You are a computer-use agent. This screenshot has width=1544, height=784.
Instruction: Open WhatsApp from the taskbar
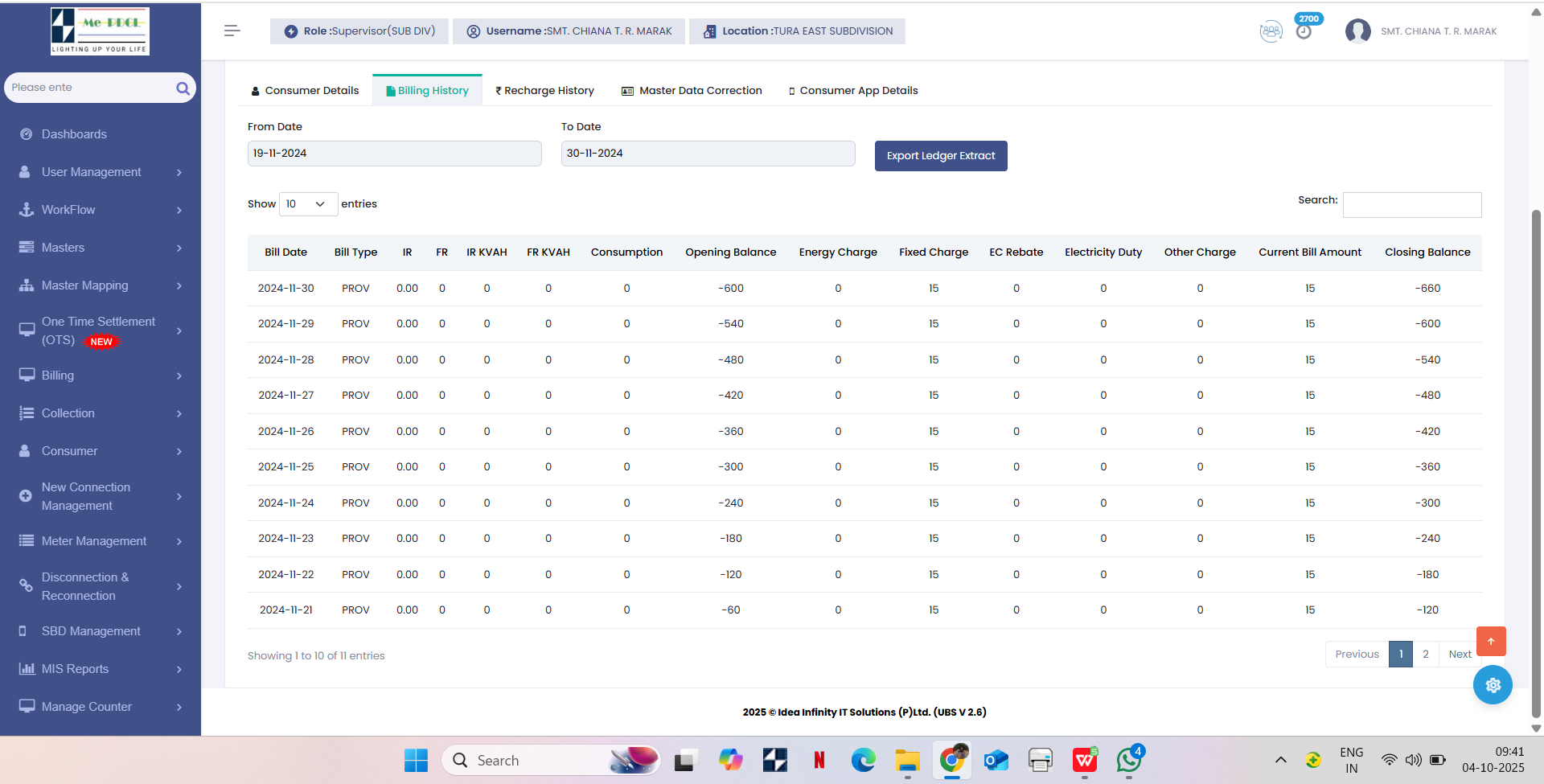[1128, 760]
